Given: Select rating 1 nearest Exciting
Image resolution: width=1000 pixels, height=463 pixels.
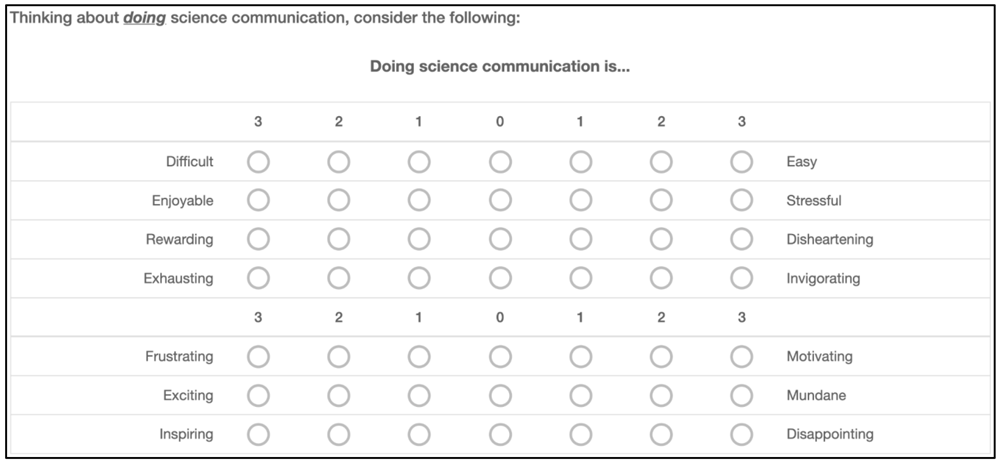Looking at the screenshot, I should [x=419, y=395].
